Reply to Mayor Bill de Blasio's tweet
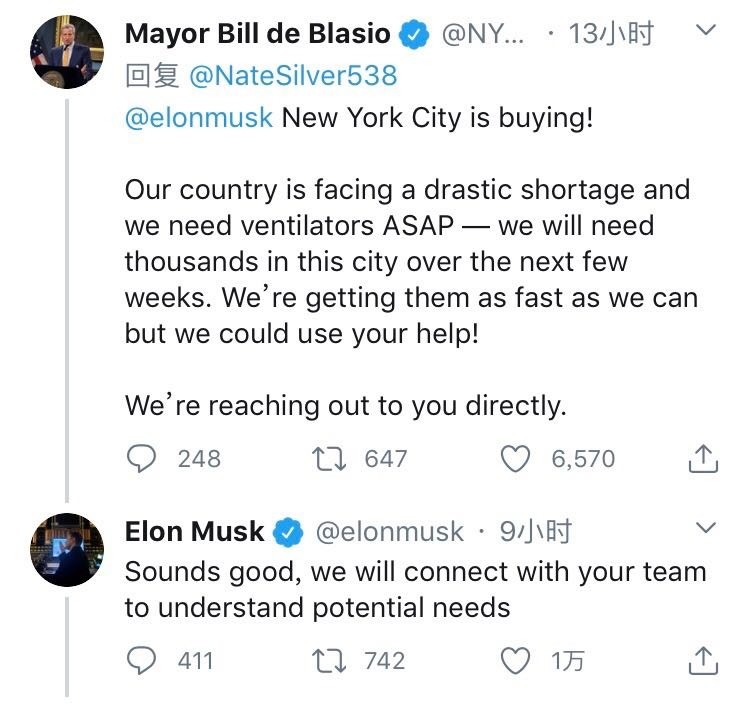 coord(142,459)
